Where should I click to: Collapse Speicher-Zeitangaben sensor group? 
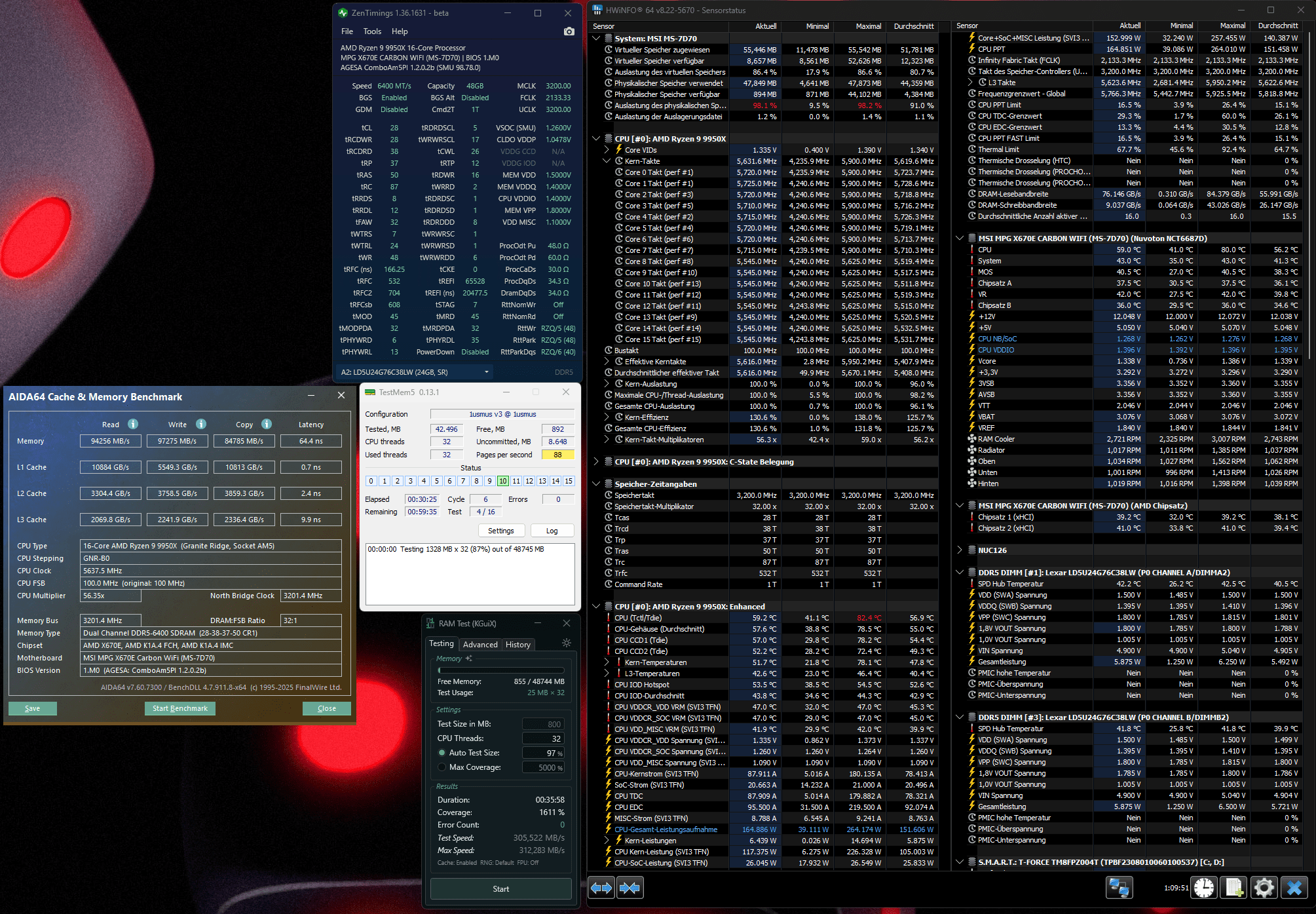point(596,484)
